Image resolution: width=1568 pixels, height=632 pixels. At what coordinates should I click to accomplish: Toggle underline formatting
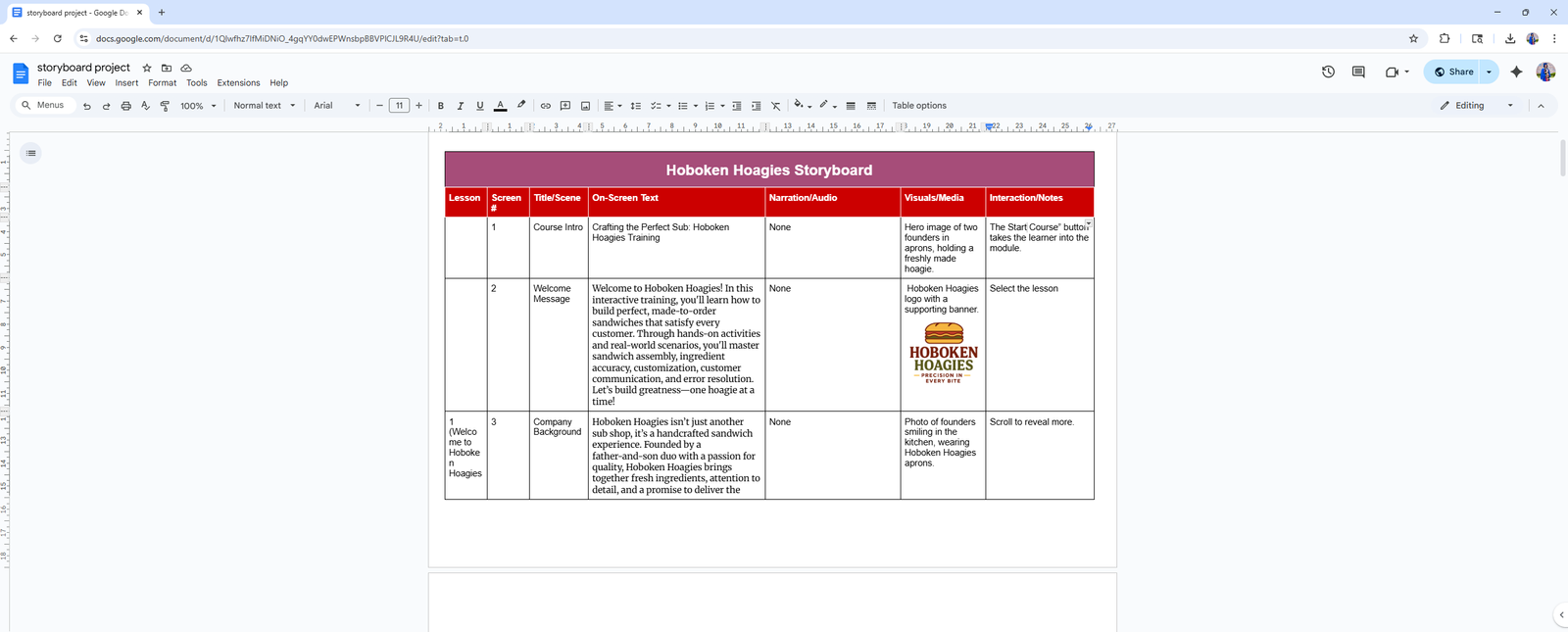click(480, 106)
